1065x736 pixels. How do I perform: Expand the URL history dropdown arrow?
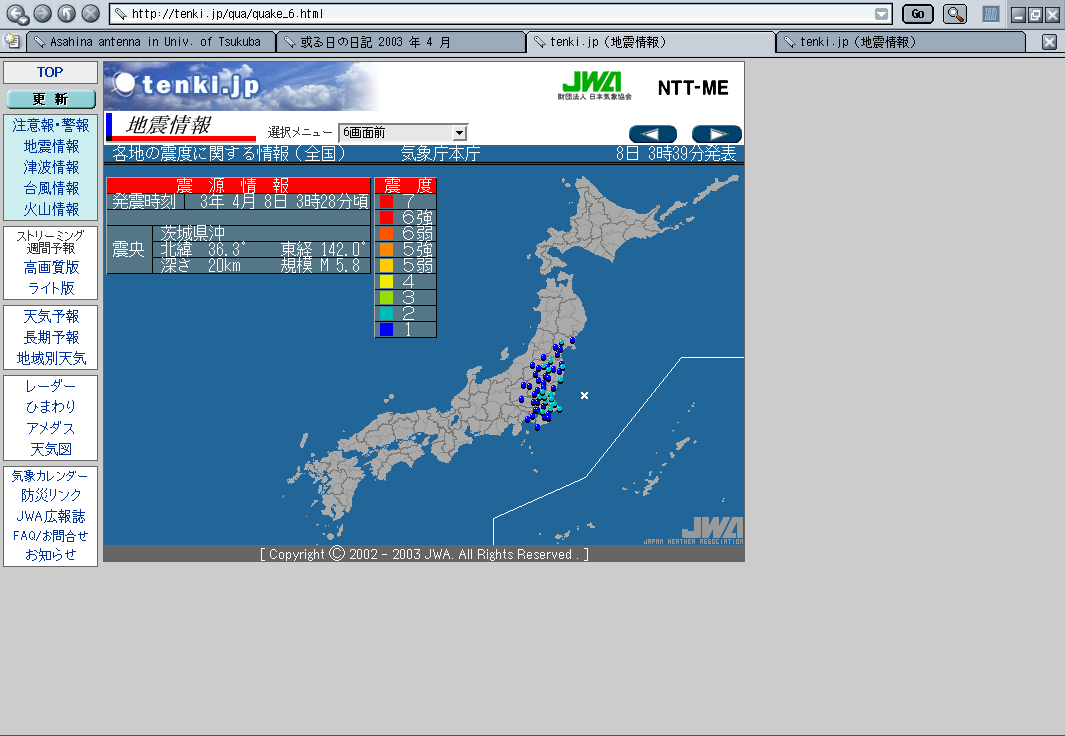point(882,14)
